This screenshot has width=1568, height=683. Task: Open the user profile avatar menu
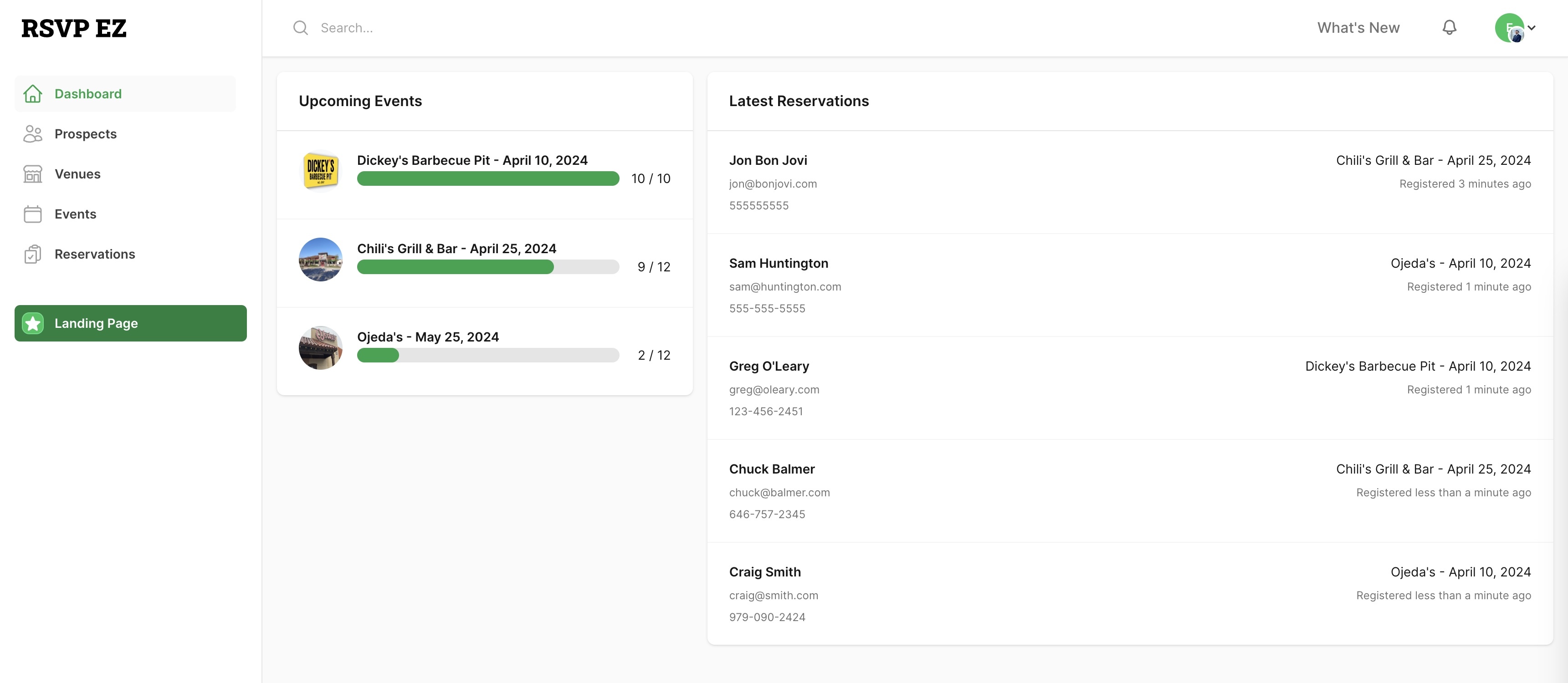click(x=1509, y=27)
